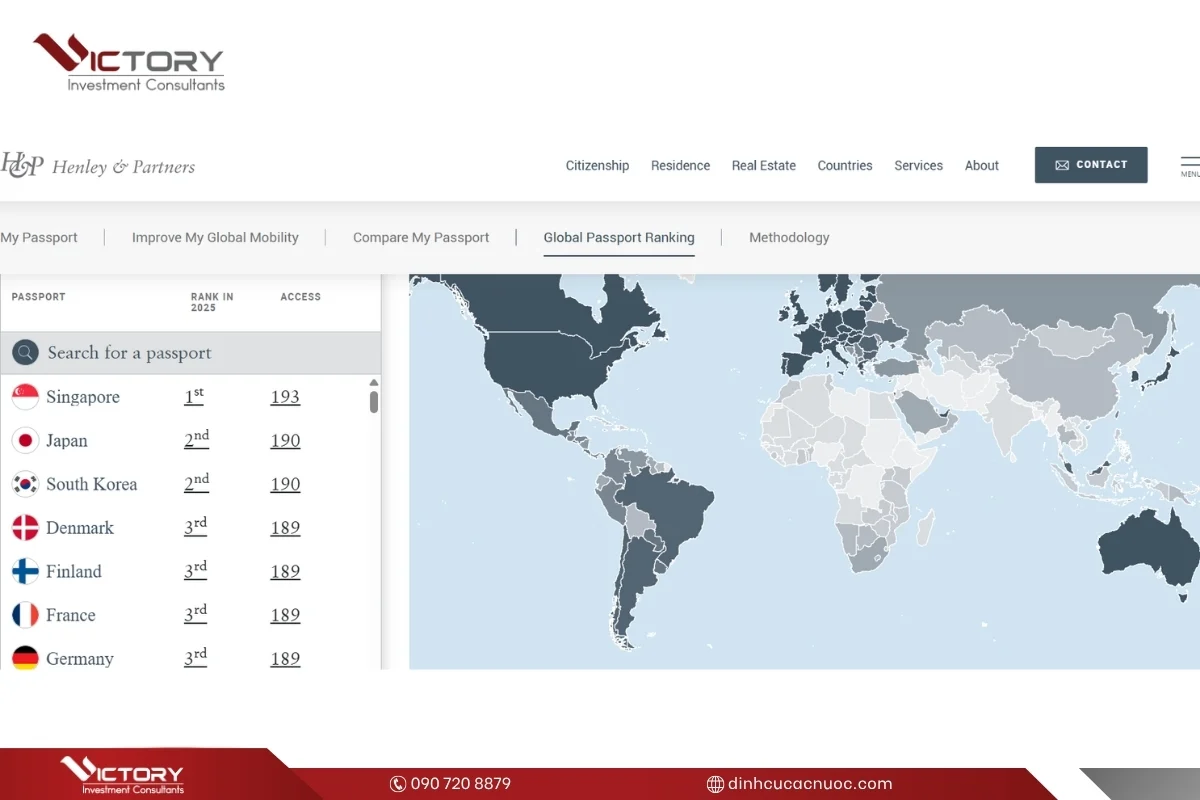
Task: Click Japan's 2nd rank link
Action: click(197, 440)
